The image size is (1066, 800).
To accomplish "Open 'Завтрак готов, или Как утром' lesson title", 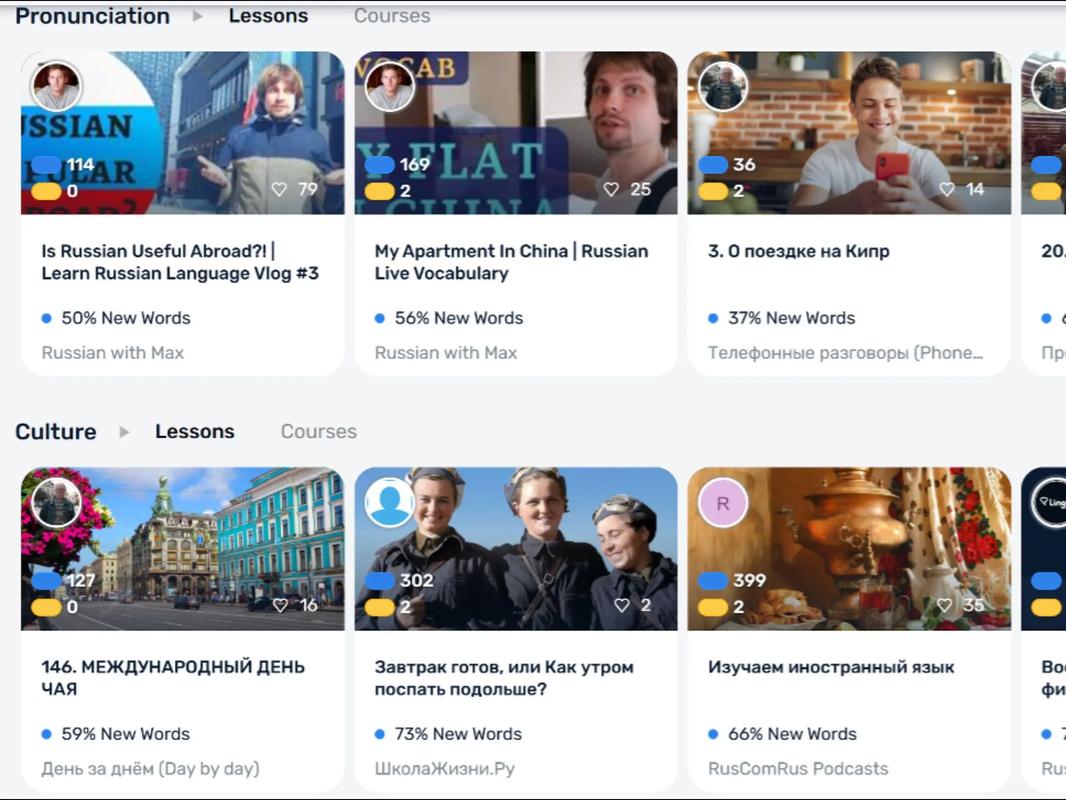I will [504, 678].
